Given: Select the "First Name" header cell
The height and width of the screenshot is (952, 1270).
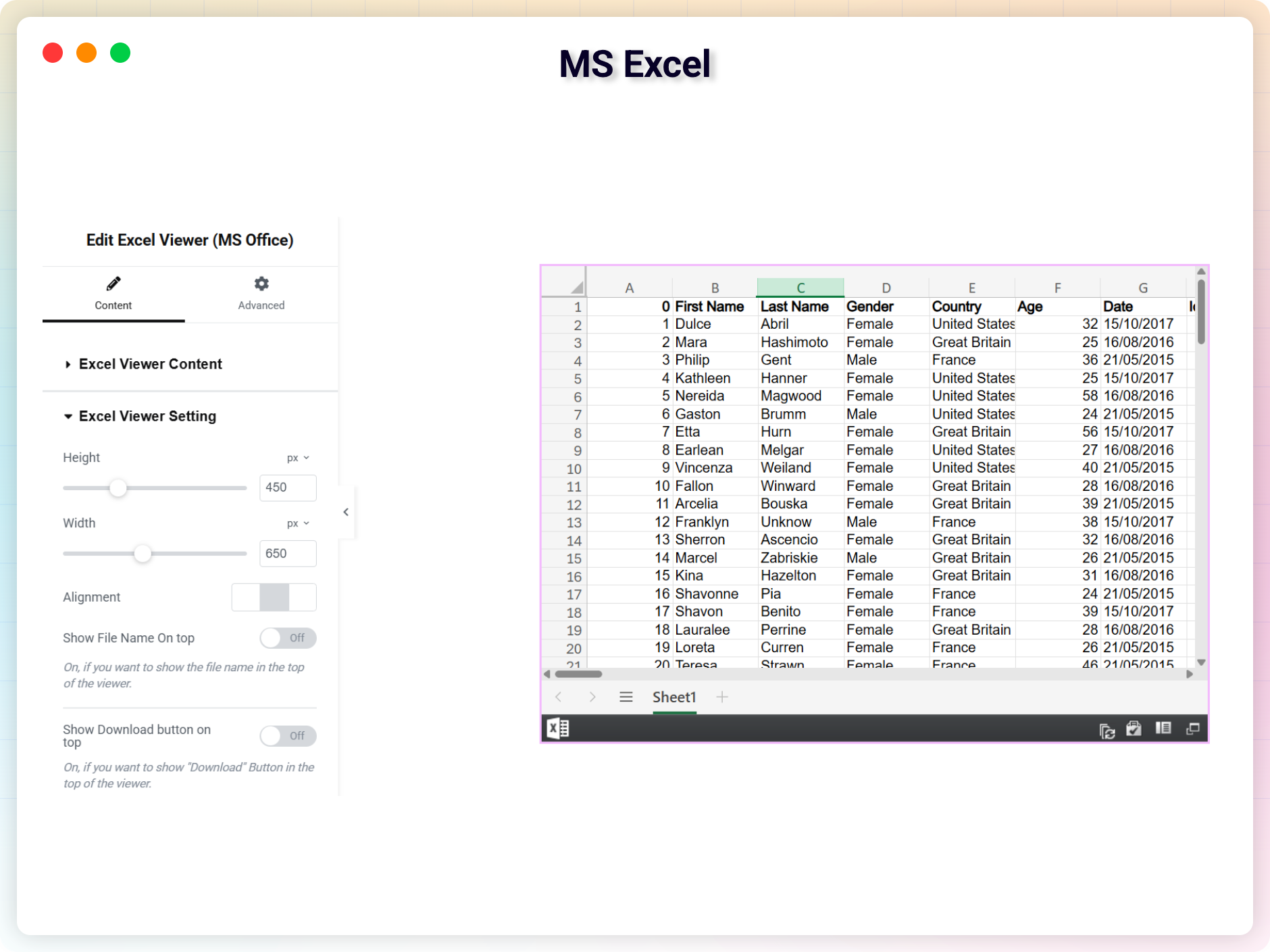Looking at the screenshot, I should pos(715,307).
